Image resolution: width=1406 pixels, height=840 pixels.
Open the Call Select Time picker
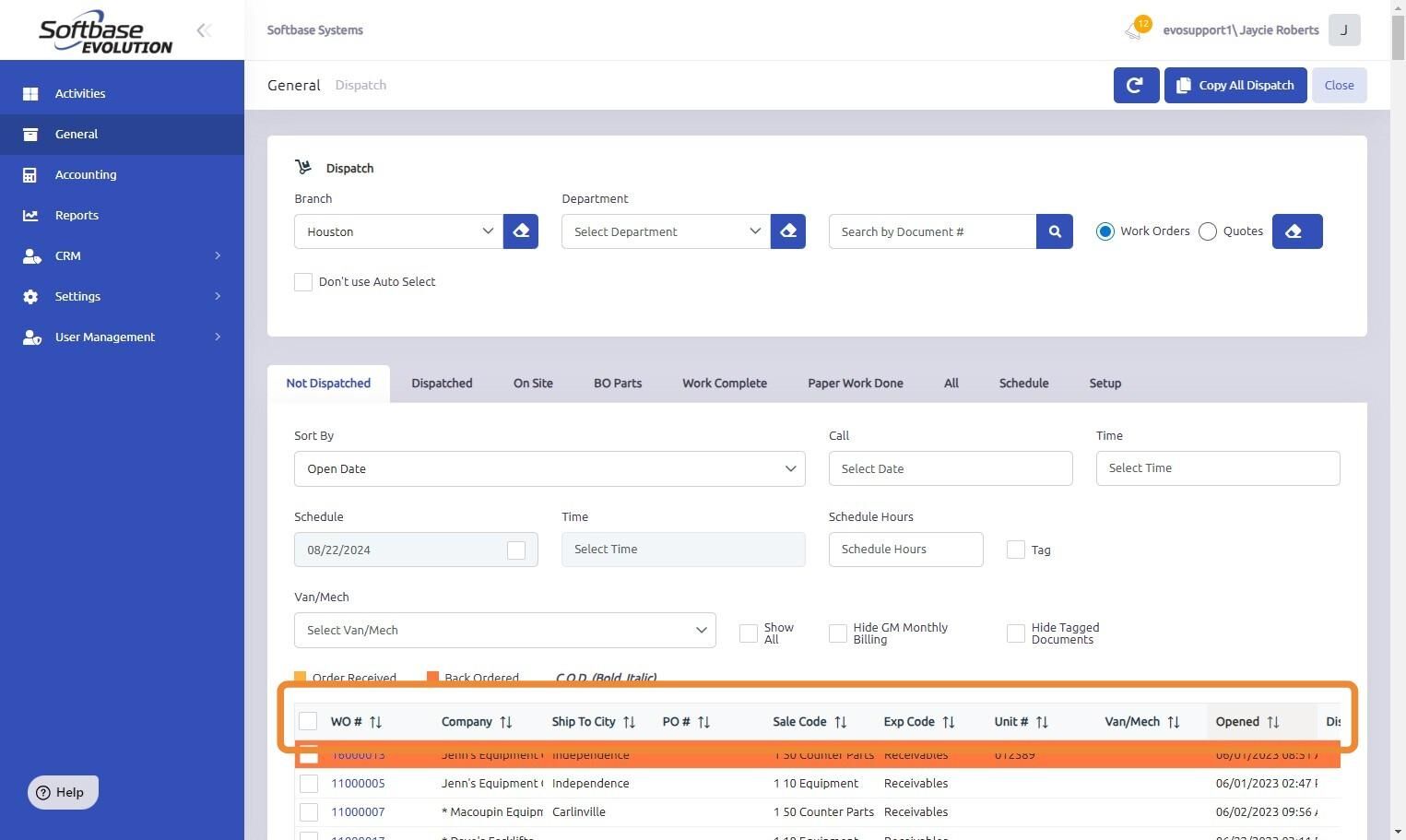click(1218, 468)
